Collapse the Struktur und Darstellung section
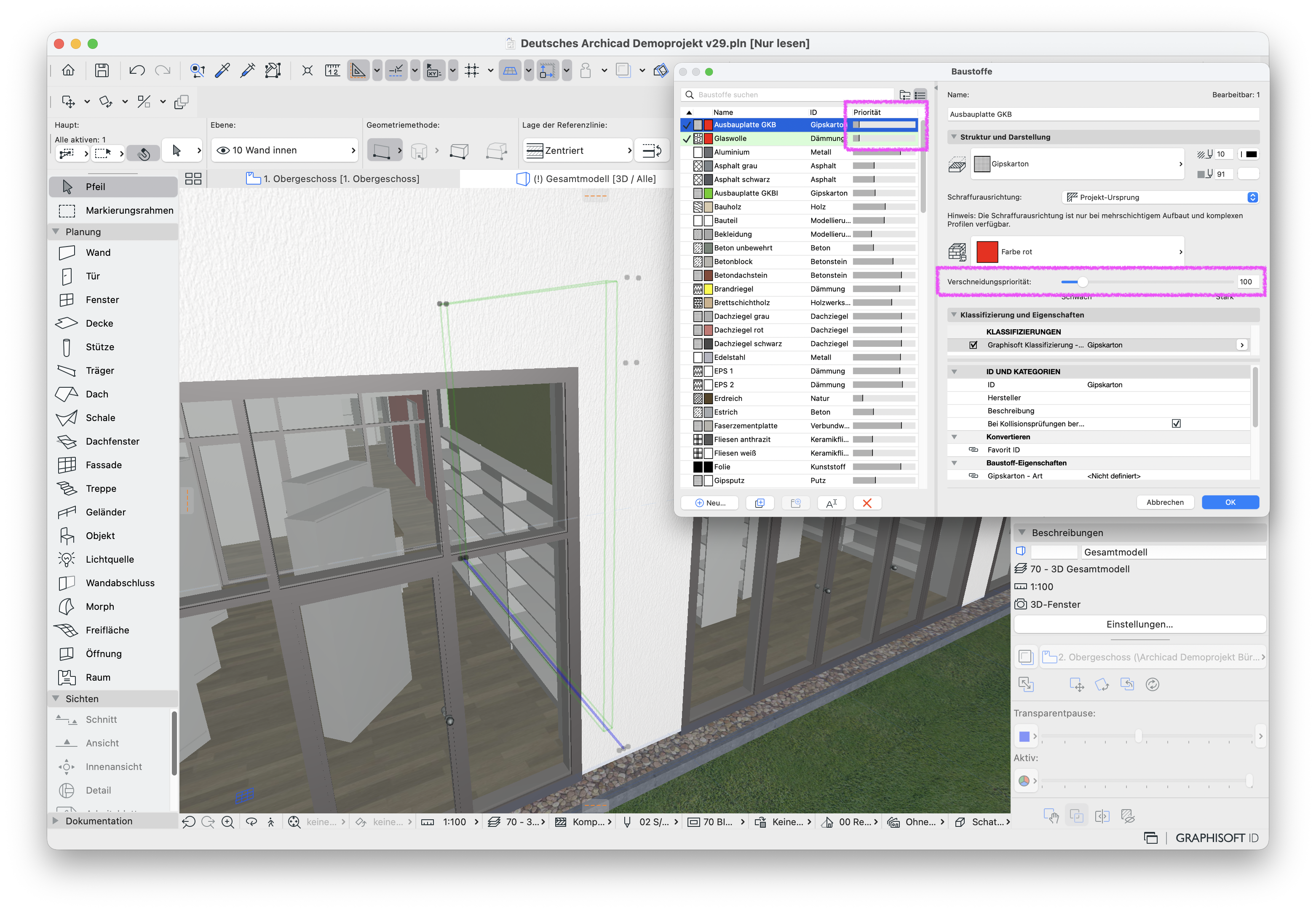The width and height of the screenshot is (1316, 912). (x=954, y=137)
